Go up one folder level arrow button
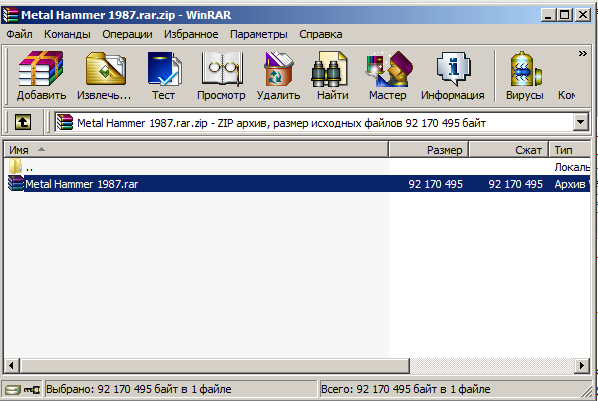This screenshot has height=401, width=598. pos(23,122)
